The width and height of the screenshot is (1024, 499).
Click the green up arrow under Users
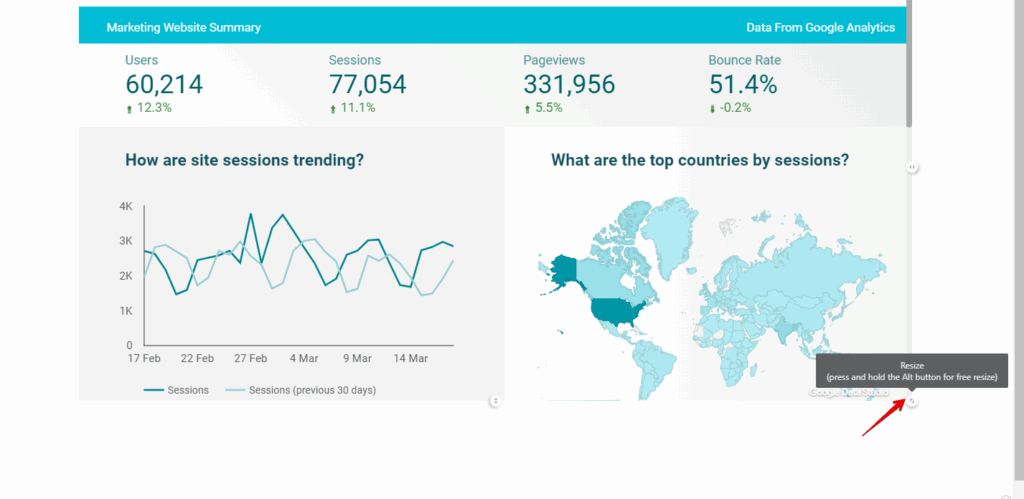pos(129,109)
